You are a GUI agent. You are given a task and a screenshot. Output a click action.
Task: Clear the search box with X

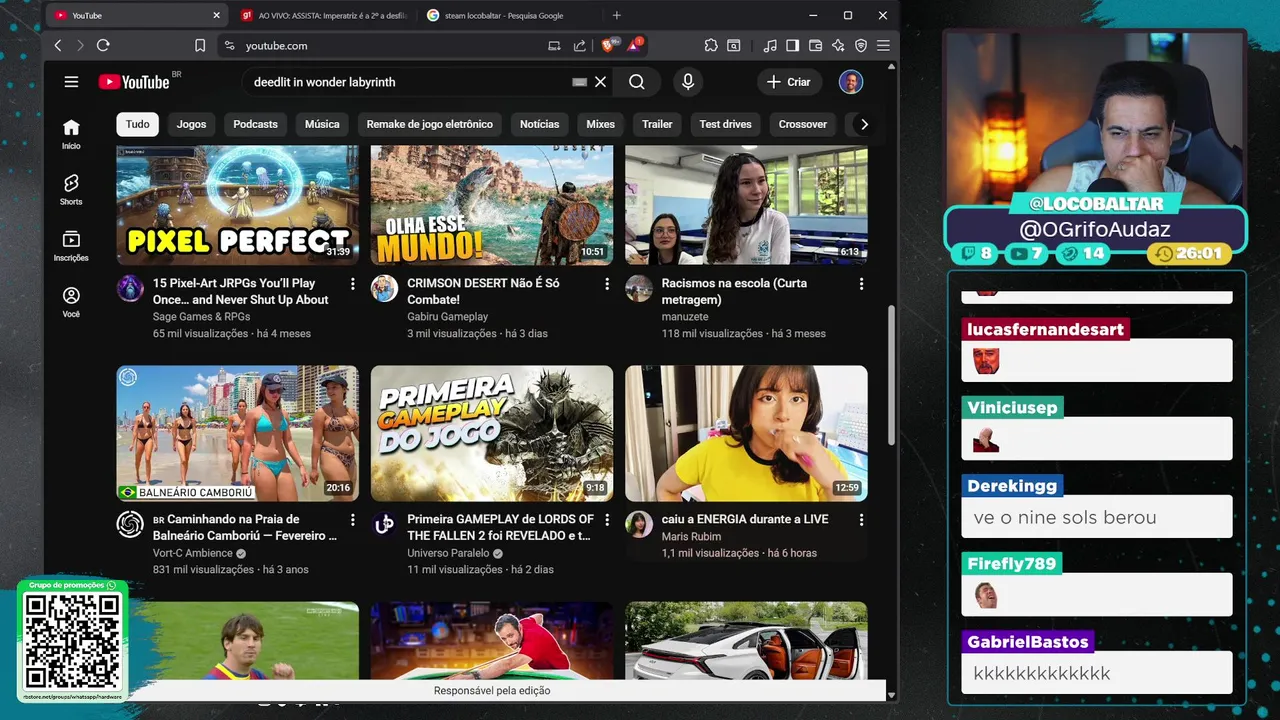(x=600, y=82)
